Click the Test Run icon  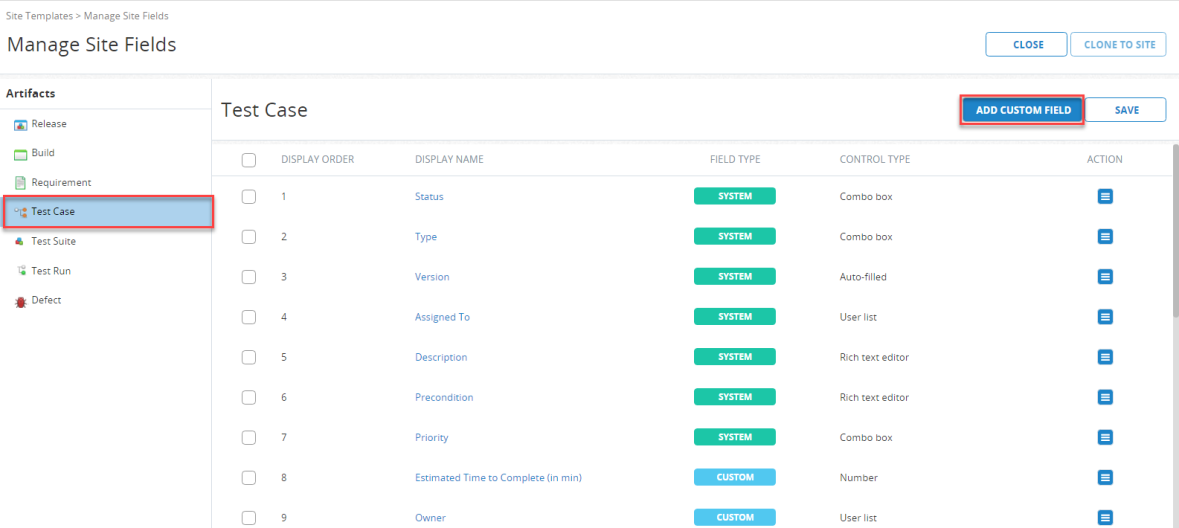point(20,271)
